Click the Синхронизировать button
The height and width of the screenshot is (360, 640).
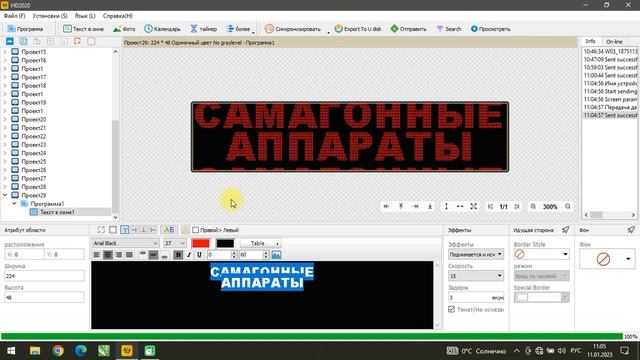pos(292,29)
